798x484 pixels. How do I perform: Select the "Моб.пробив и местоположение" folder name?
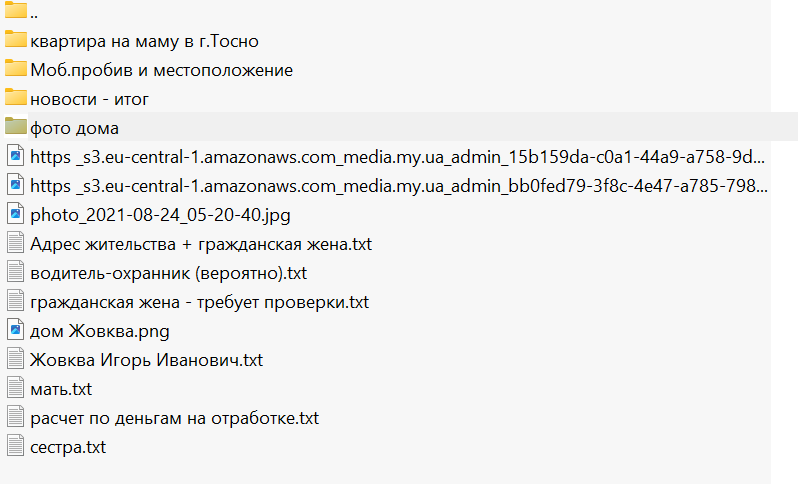(161, 70)
